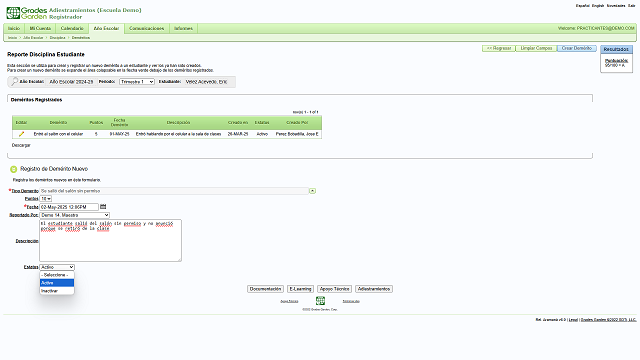Click the Deméritos breadcrumb link
The image size is (640, 360).
(x=81, y=38)
